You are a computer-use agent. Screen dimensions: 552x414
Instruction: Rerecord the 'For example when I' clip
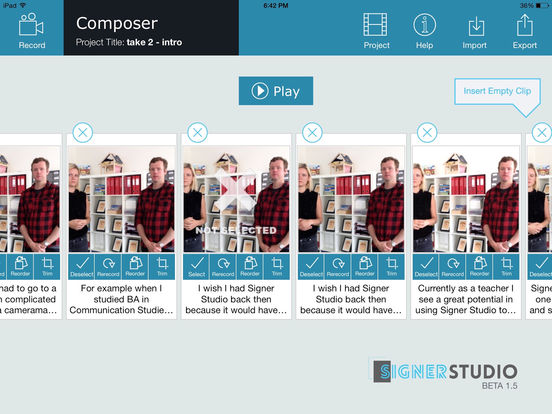(108, 267)
